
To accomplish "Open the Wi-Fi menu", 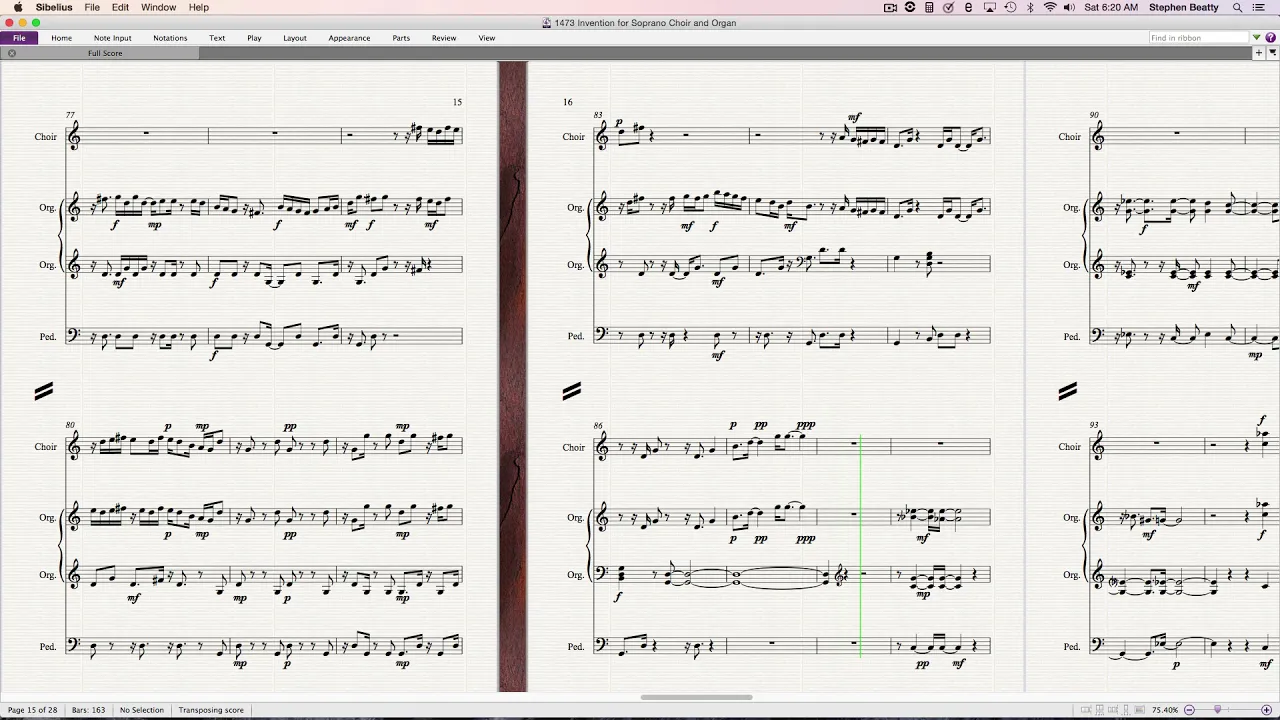I will [x=1050, y=7].
